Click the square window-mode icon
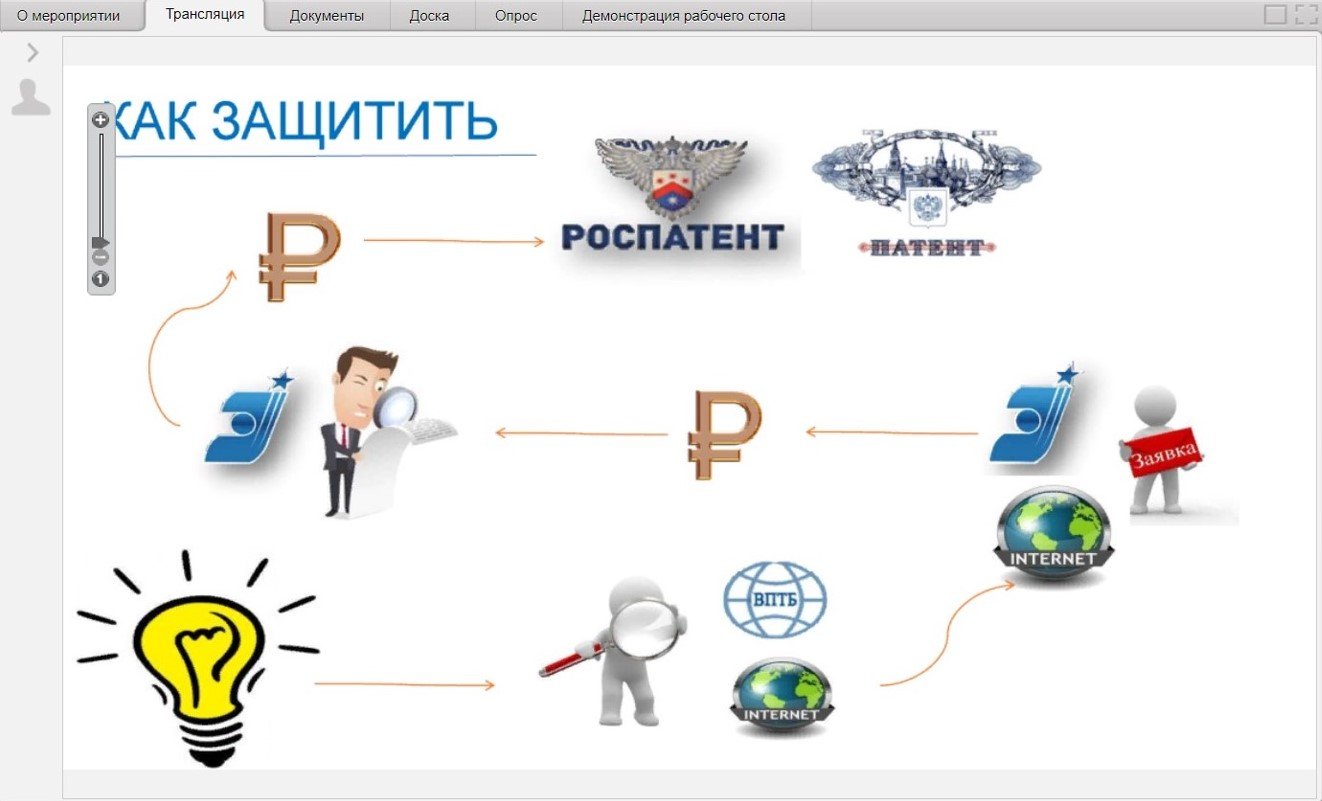 pos(1276,14)
